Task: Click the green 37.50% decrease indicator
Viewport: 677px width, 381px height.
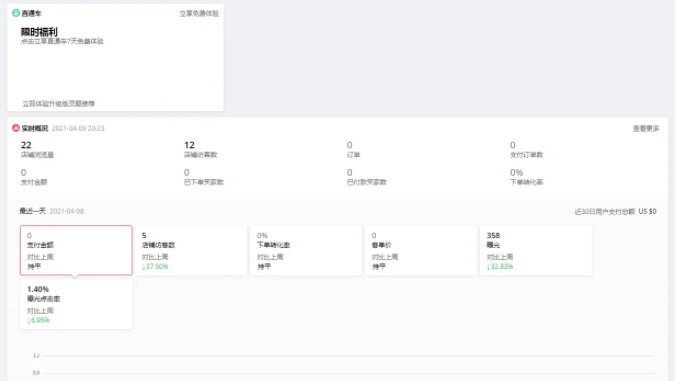Action: [x=155, y=267]
